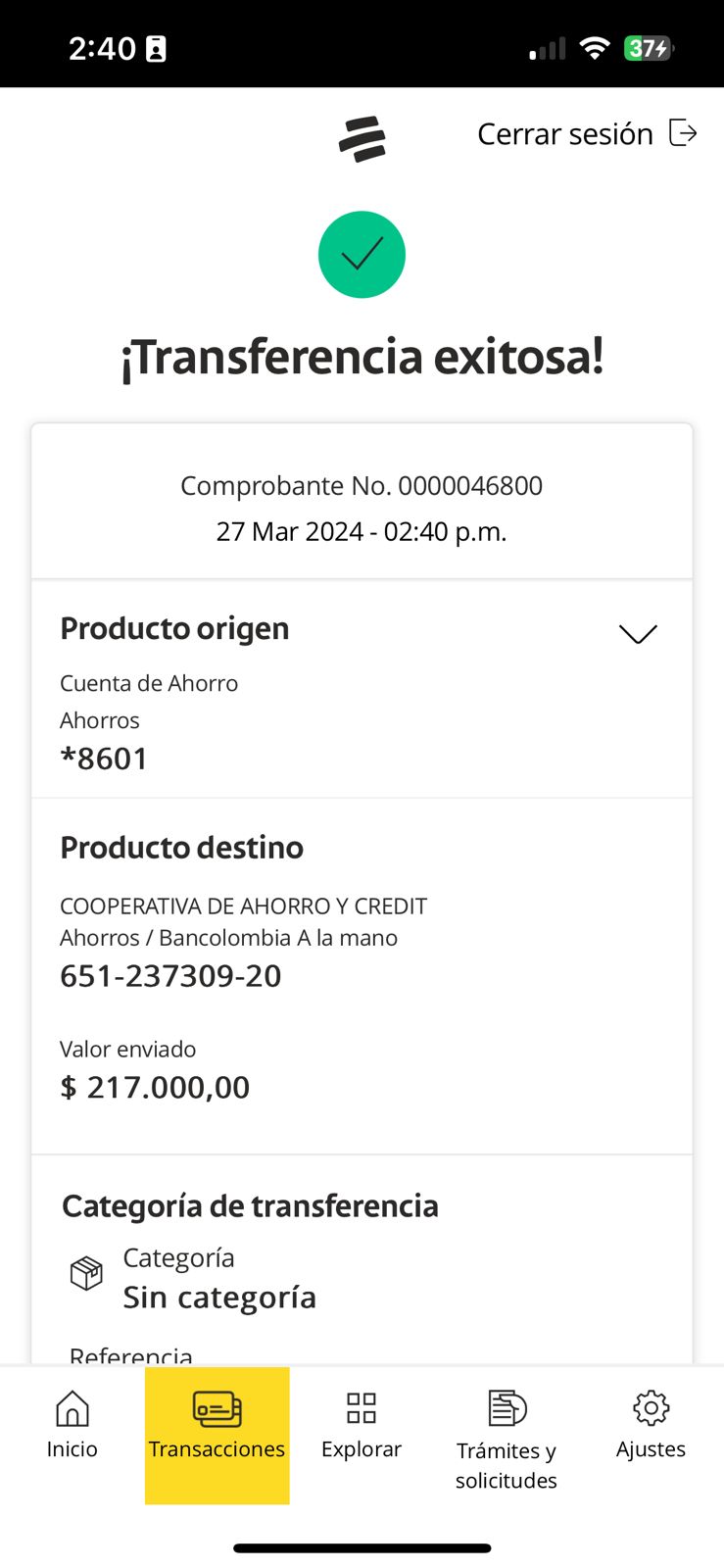Tap destination account number 651-237309-20
The height and width of the screenshot is (1568, 724).
[170, 976]
